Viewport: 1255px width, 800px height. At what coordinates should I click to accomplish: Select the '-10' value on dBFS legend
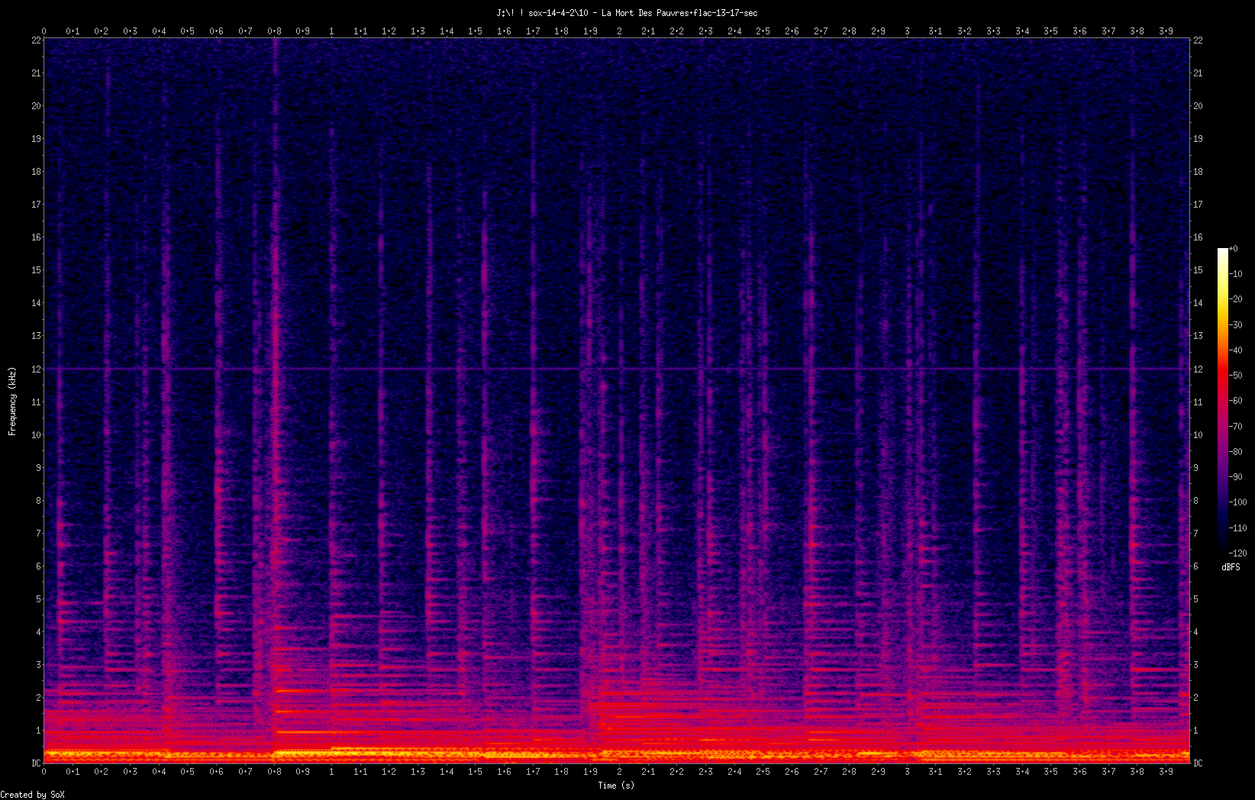1237,274
